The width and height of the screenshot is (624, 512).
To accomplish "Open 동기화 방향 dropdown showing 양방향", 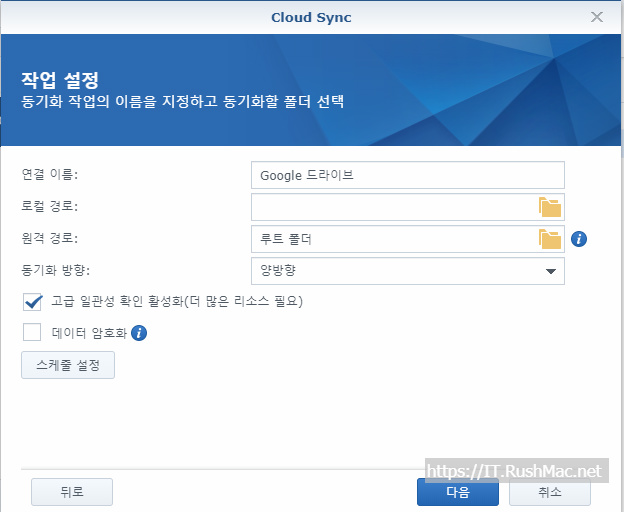I will tap(408, 271).
